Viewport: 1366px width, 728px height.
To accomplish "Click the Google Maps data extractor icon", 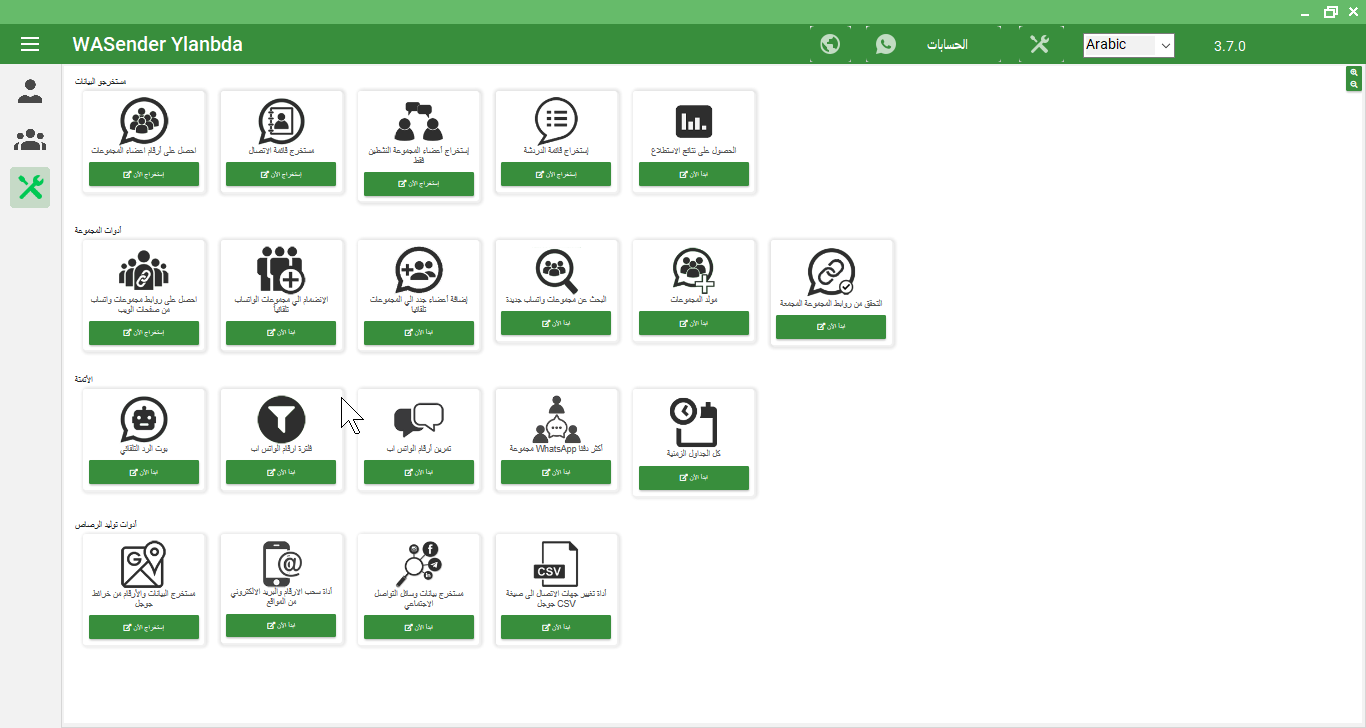I will coord(144,565).
